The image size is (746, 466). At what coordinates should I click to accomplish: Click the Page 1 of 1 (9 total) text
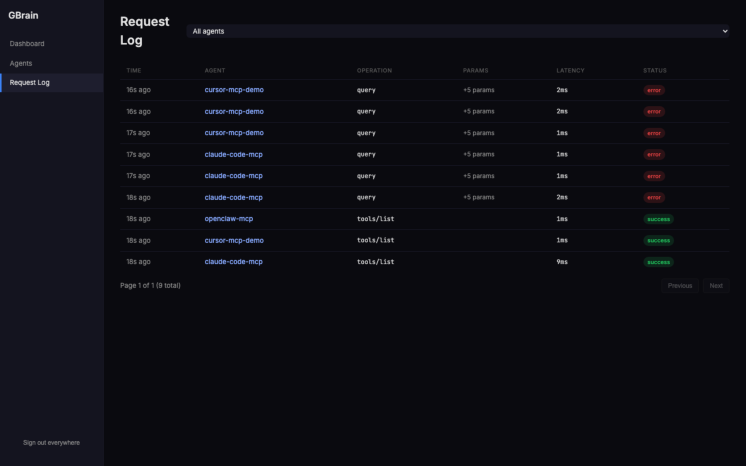[x=150, y=286]
